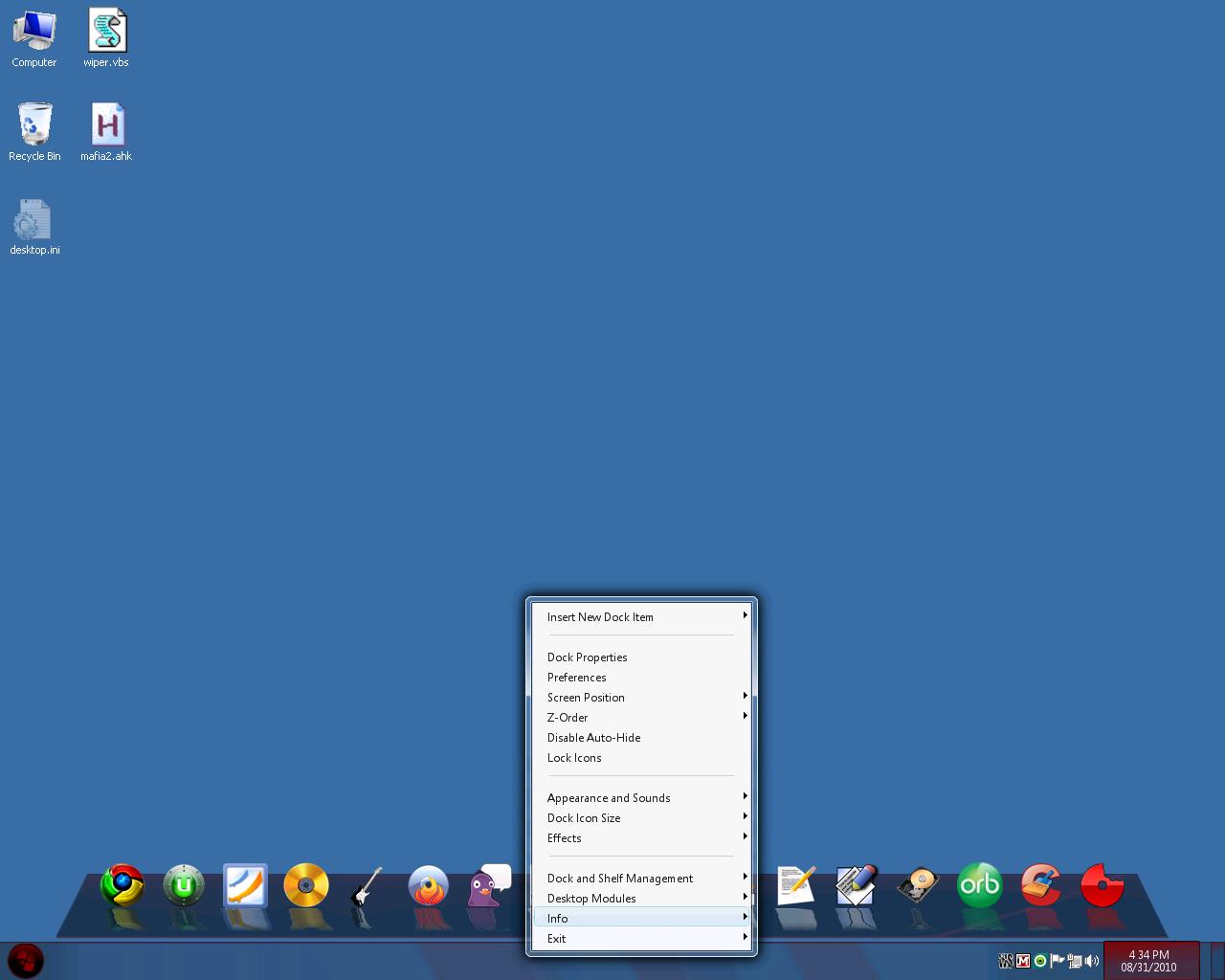Click the taskbar clock showing 4:34 PM
Viewport: 1225px width, 980px height.
(1148, 961)
